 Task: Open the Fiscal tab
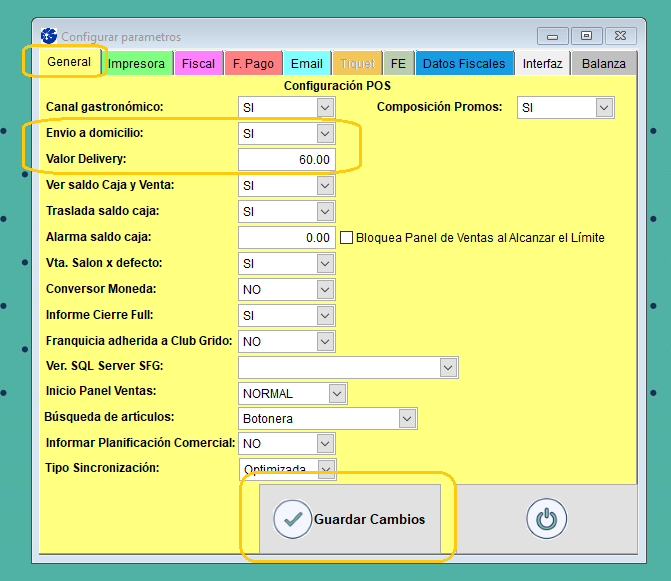(x=198, y=64)
